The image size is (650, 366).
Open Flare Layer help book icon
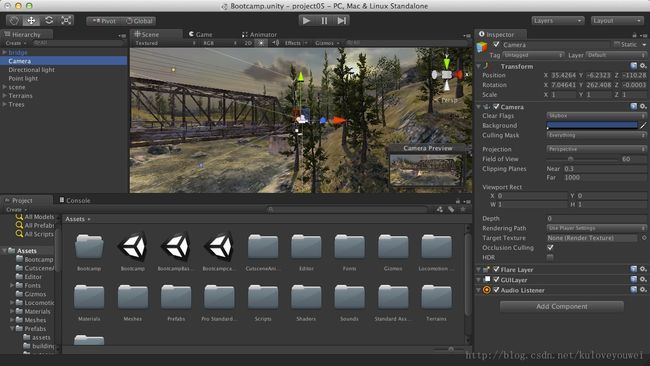pyautogui.click(x=633, y=269)
